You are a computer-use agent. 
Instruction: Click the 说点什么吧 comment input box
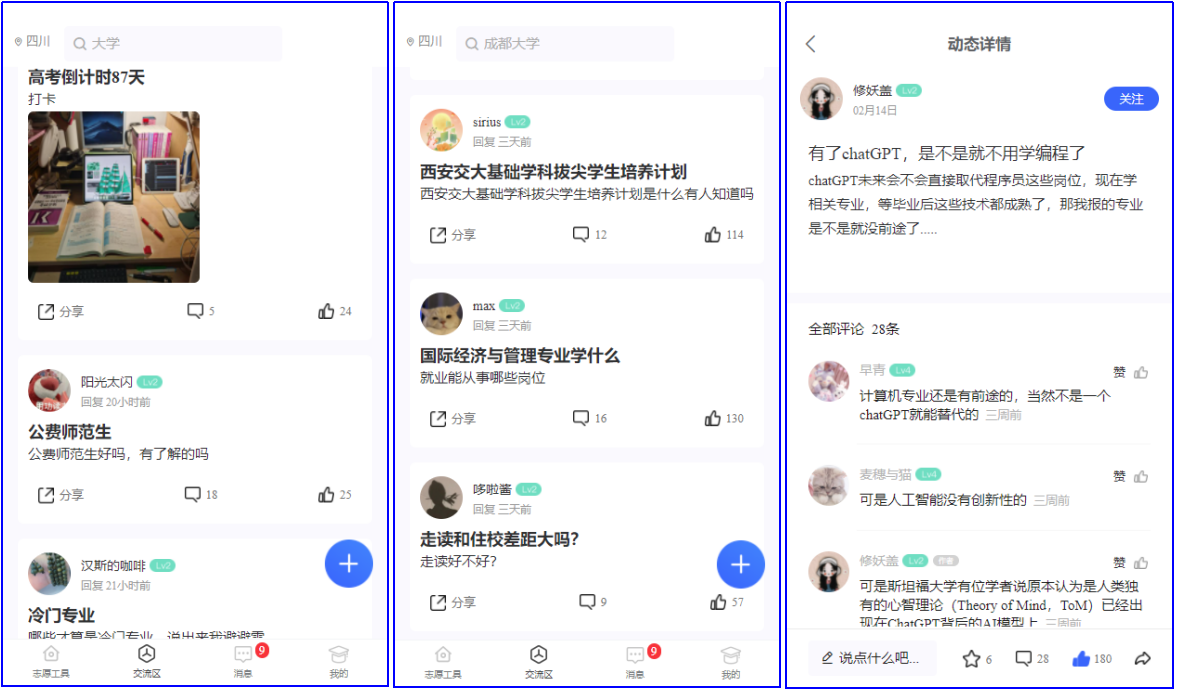tap(871, 658)
